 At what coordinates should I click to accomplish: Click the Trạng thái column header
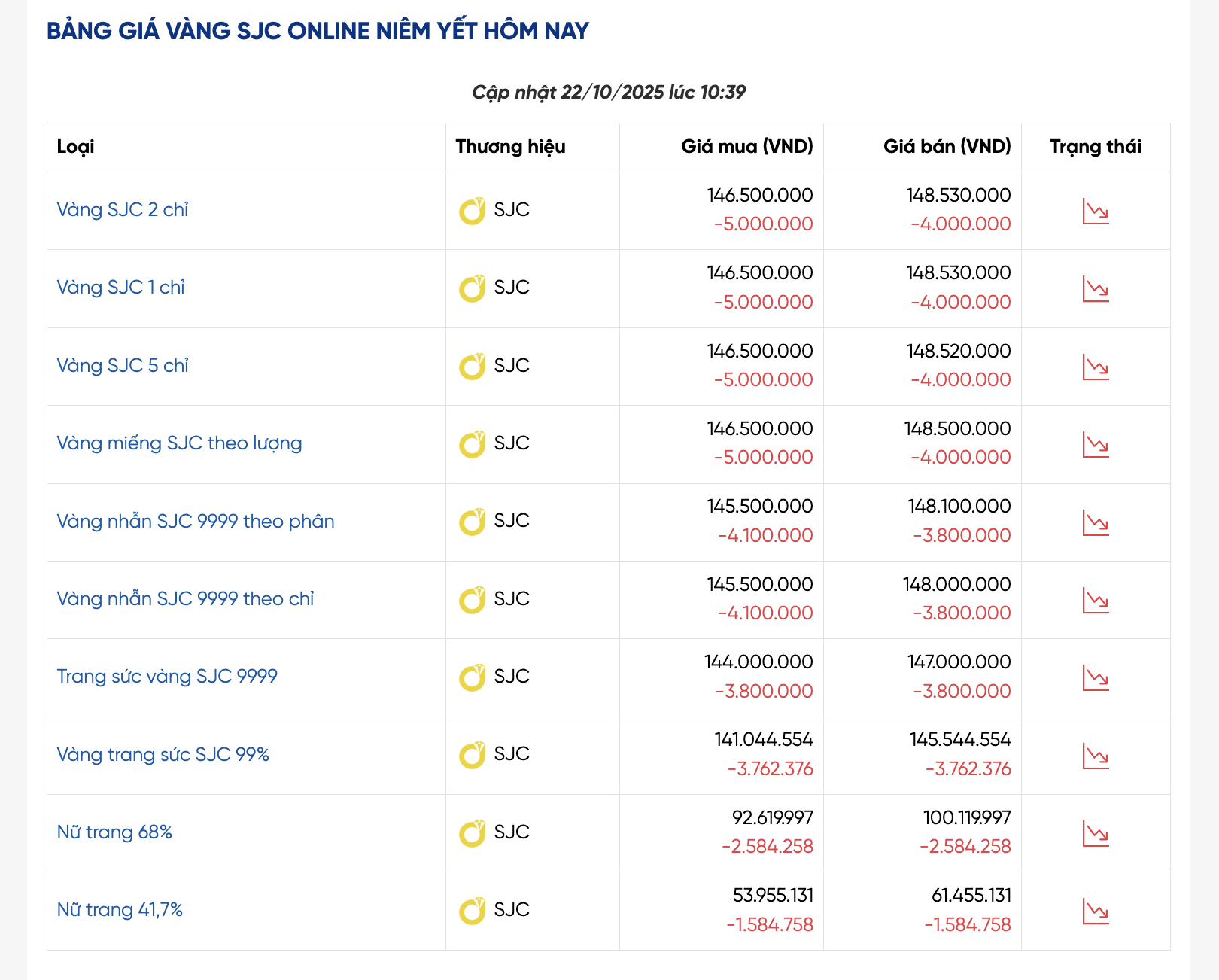tap(1096, 147)
